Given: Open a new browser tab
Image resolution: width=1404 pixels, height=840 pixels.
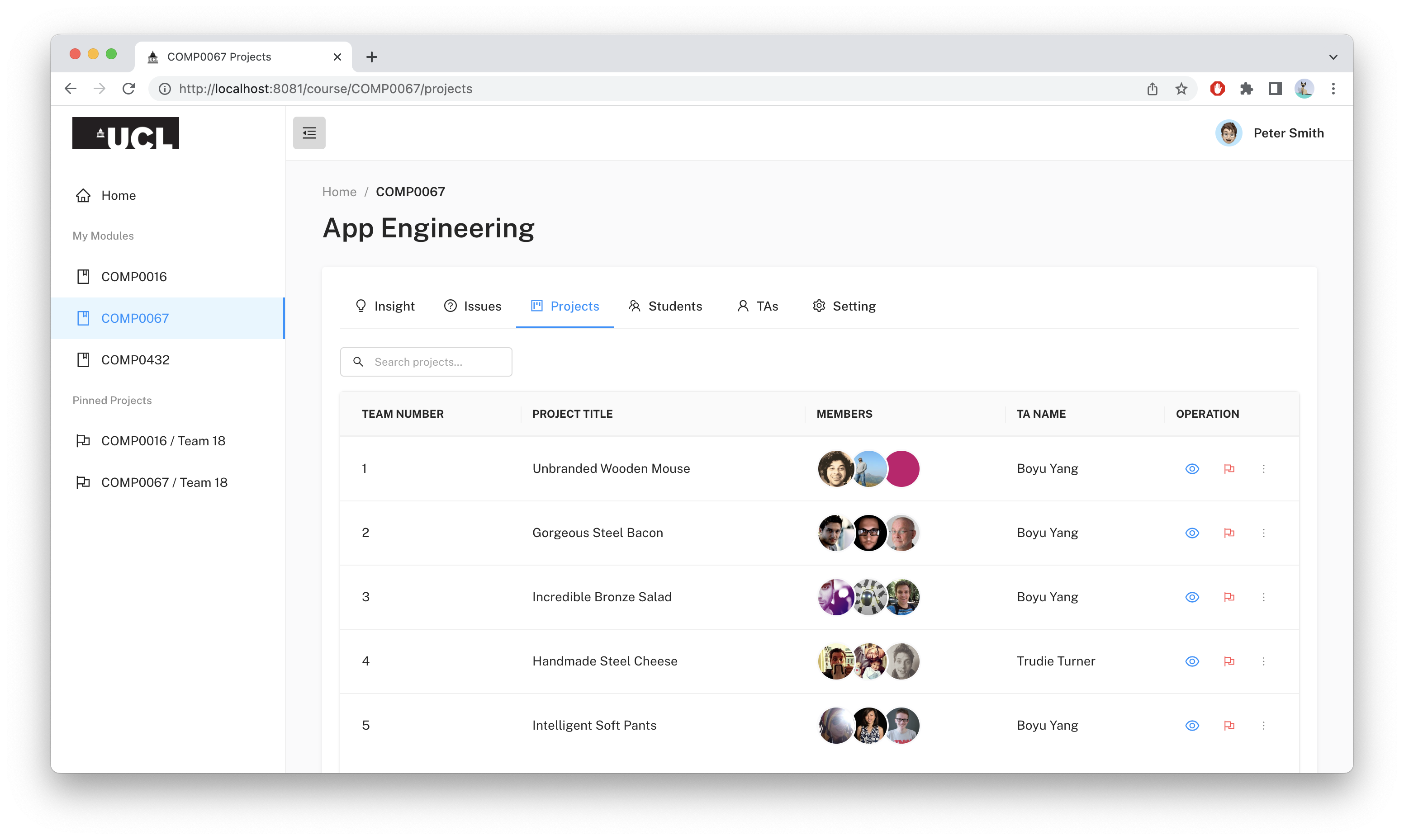Looking at the screenshot, I should click(x=371, y=57).
